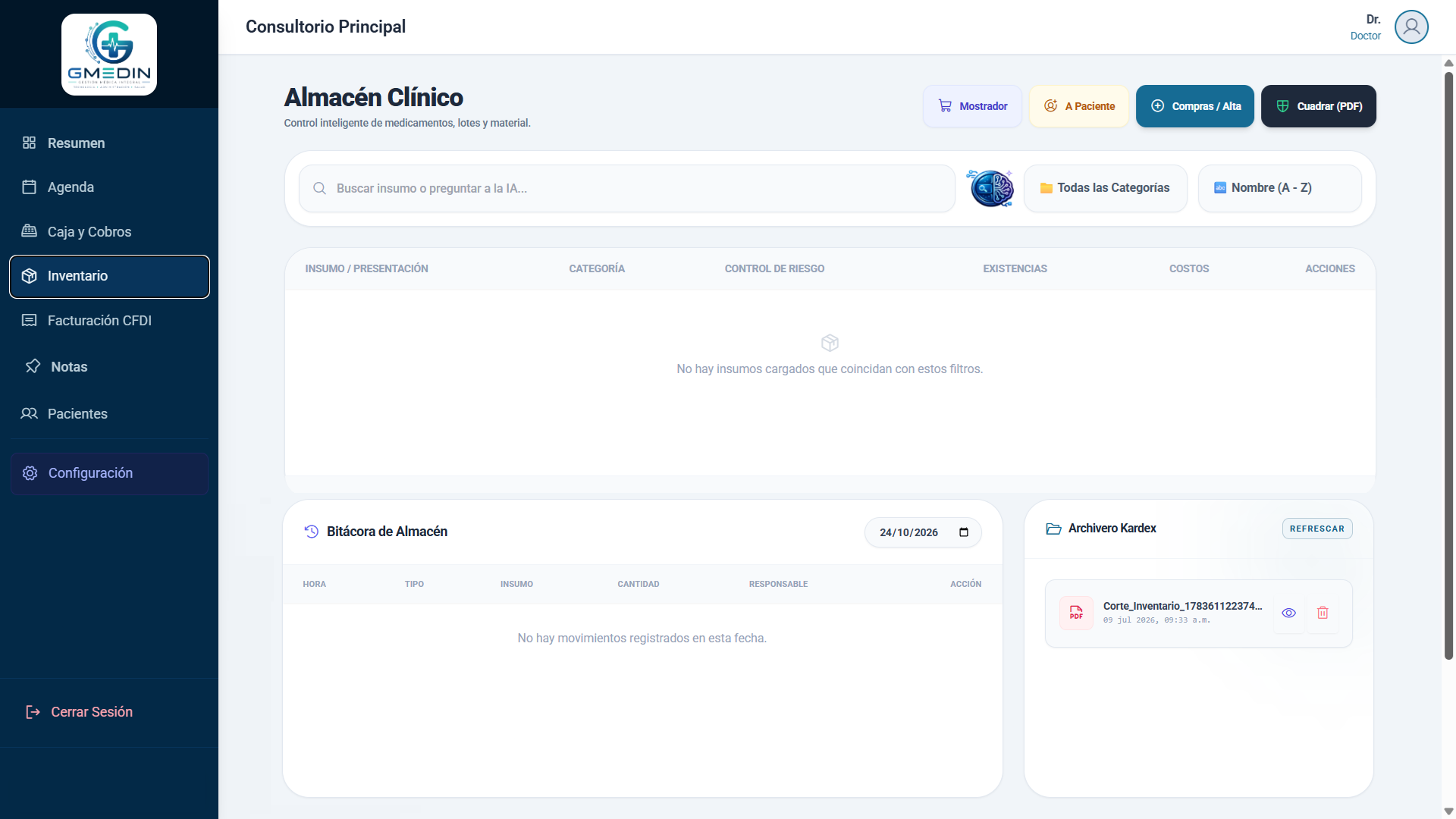Open calendar picker icon in date field
1456x819 pixels.
pyautogui.click(x=964, y=532)
